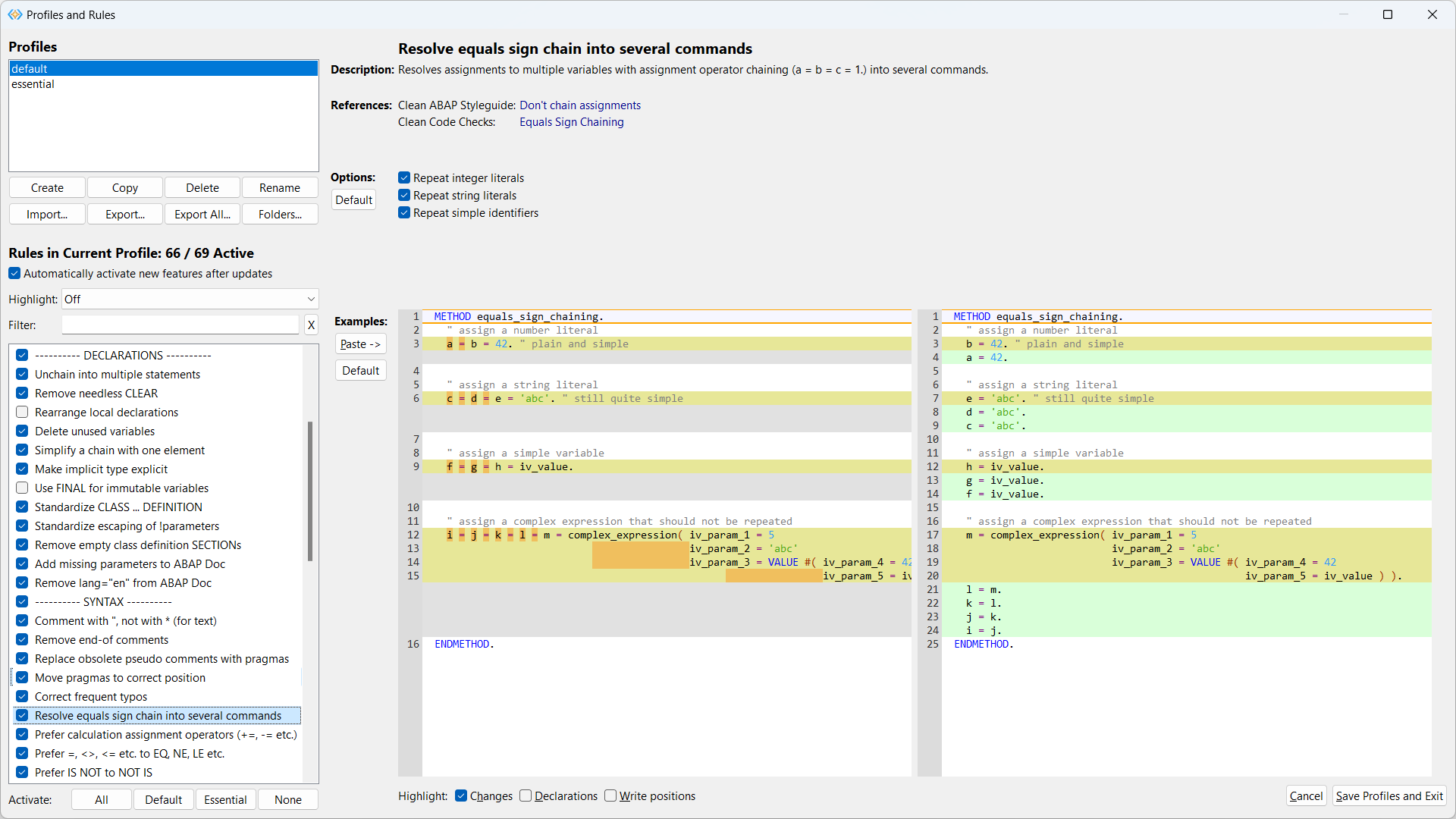The height and width of the screenshot is (819, 1456).
Task: Disable Repeat string literals option
Action: pyautogui.click(x=404, y=195)
